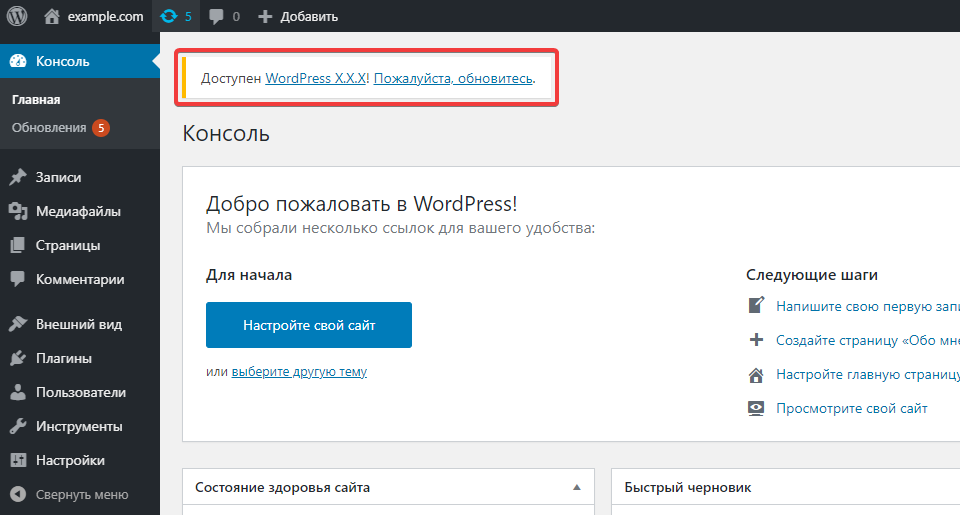Image resolution: width=960 pixels, height=515 pixels.
Task: Click the Плагины plug icon
Action: (18, 358)
